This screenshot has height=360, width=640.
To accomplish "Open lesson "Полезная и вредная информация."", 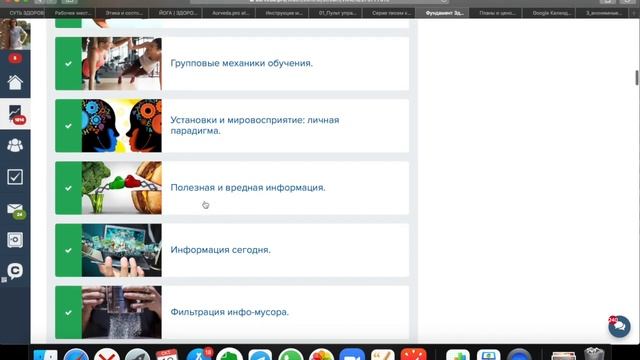I will tap(248, 188).
